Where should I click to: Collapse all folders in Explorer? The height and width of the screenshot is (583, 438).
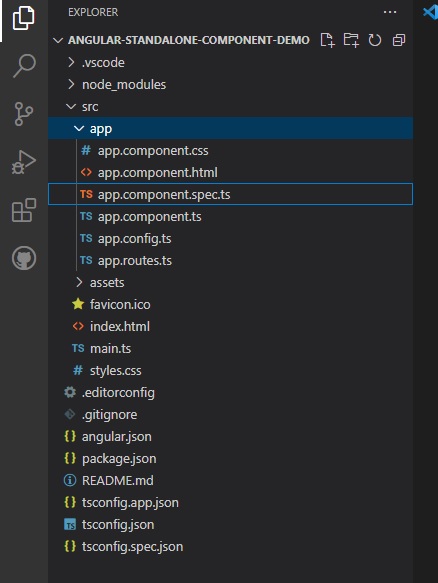(399, 40)
